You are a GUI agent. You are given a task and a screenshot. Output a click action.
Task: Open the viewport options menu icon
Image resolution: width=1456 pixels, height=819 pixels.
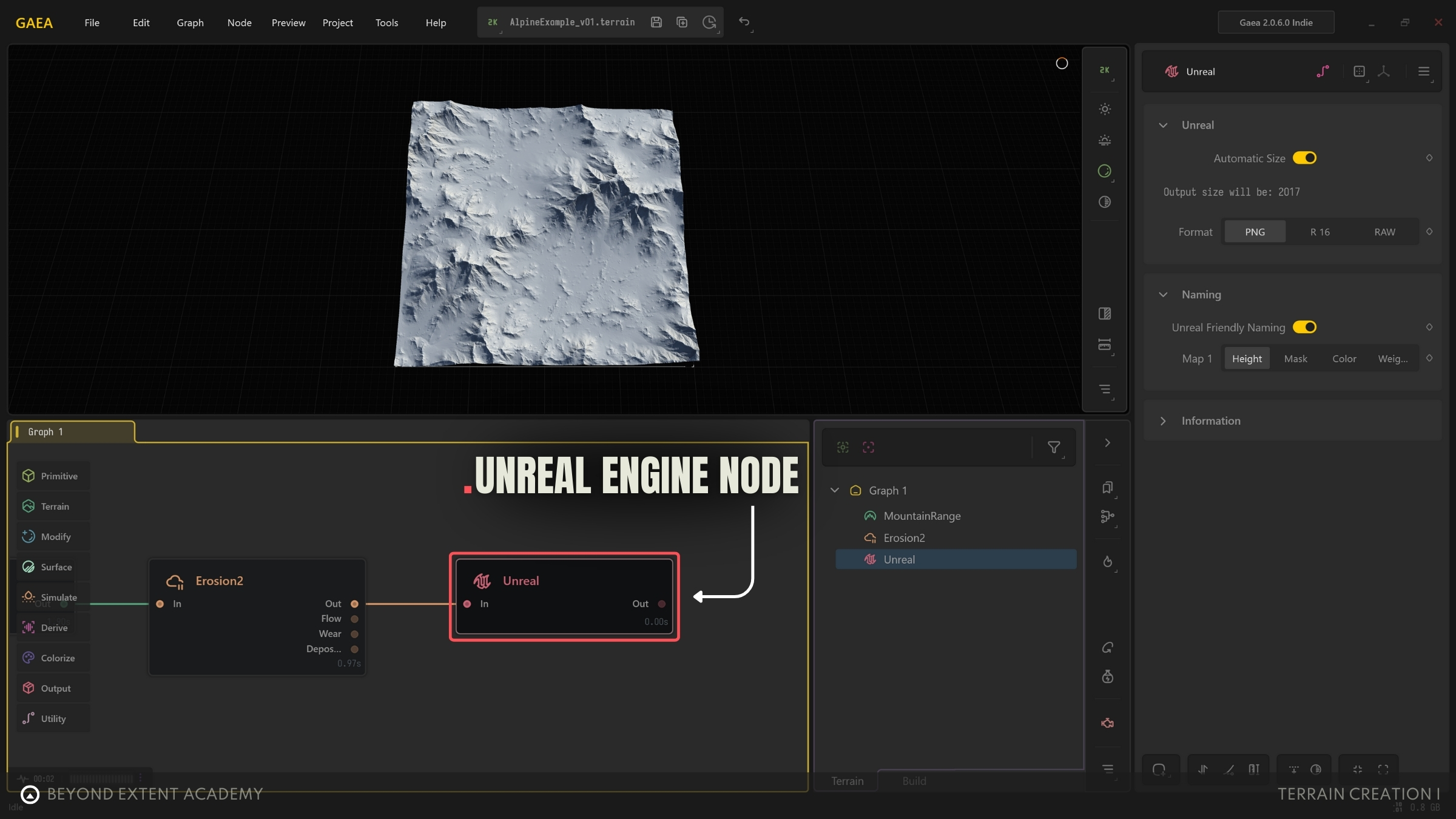pos(1105,389)
